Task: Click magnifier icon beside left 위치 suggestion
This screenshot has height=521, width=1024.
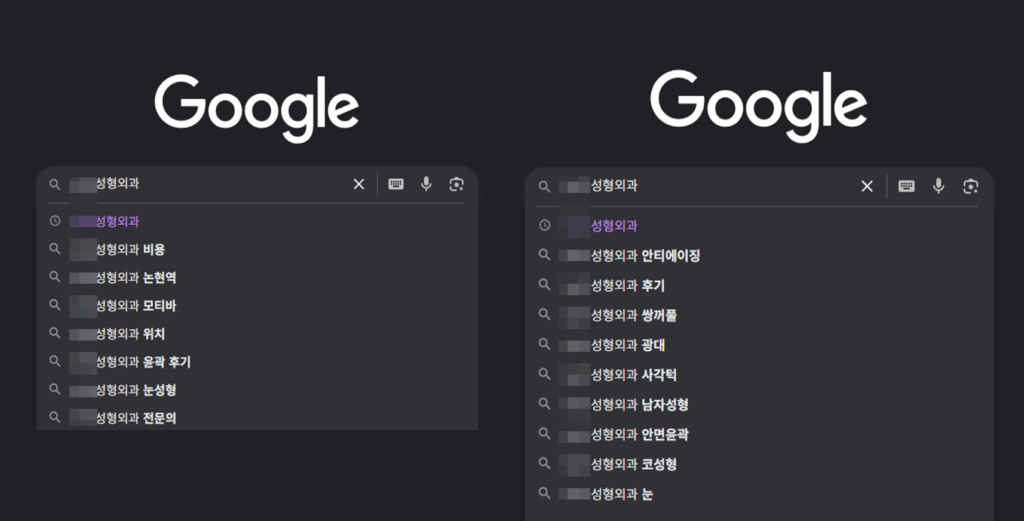Action: tap(55, 333)
